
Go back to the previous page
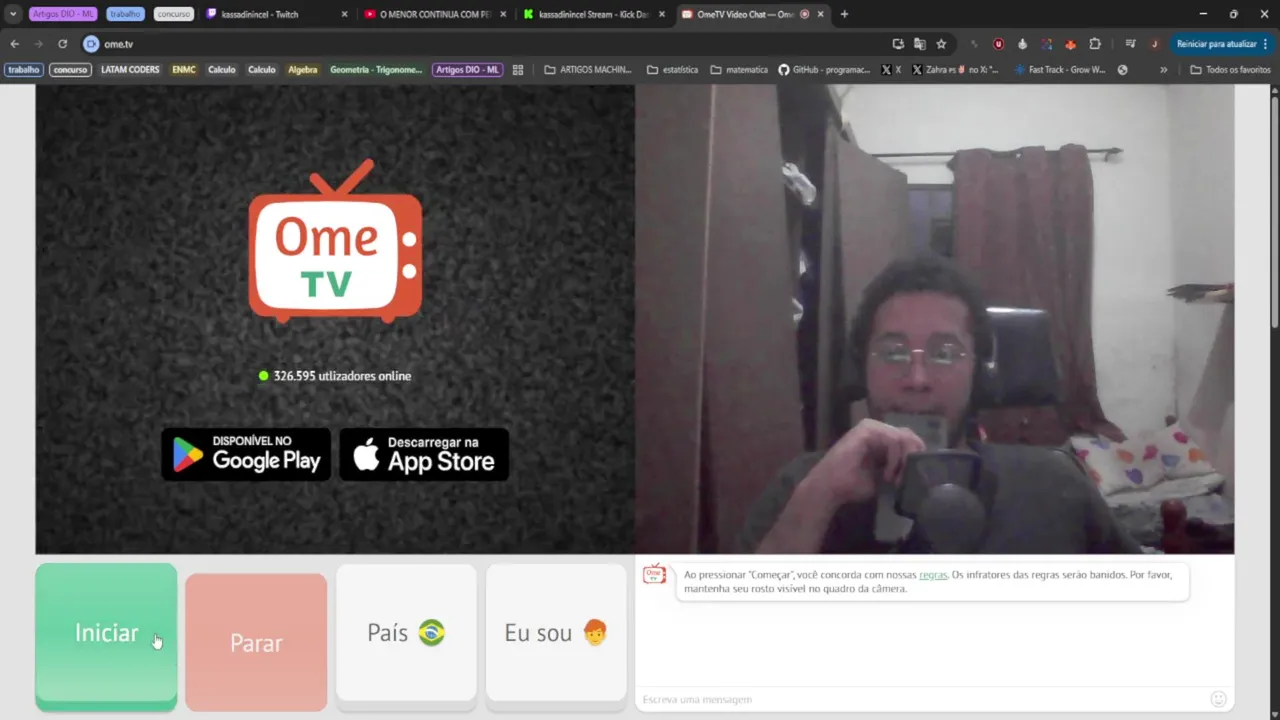pos(14,44)
